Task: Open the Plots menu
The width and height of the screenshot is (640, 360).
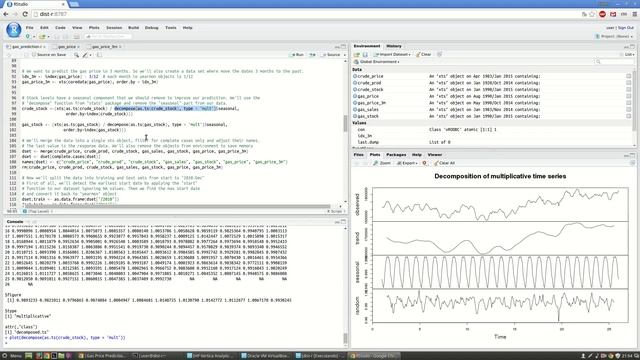Action: [94, 28]
